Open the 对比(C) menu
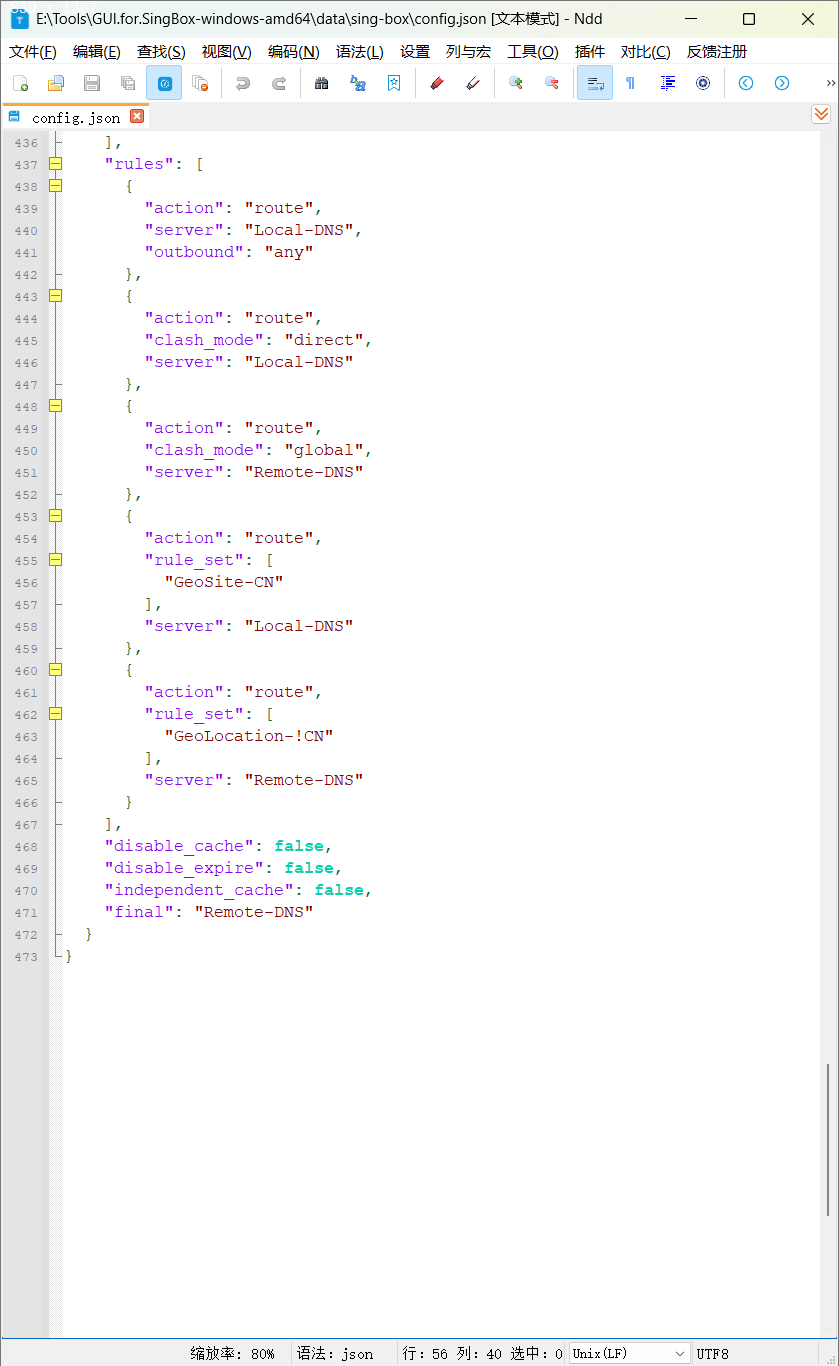Screen dimensions: 839x1366 click(646, 52)
